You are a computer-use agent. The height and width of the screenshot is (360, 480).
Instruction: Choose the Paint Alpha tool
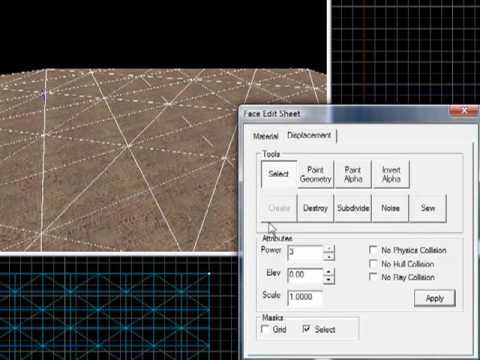point(353,174)
